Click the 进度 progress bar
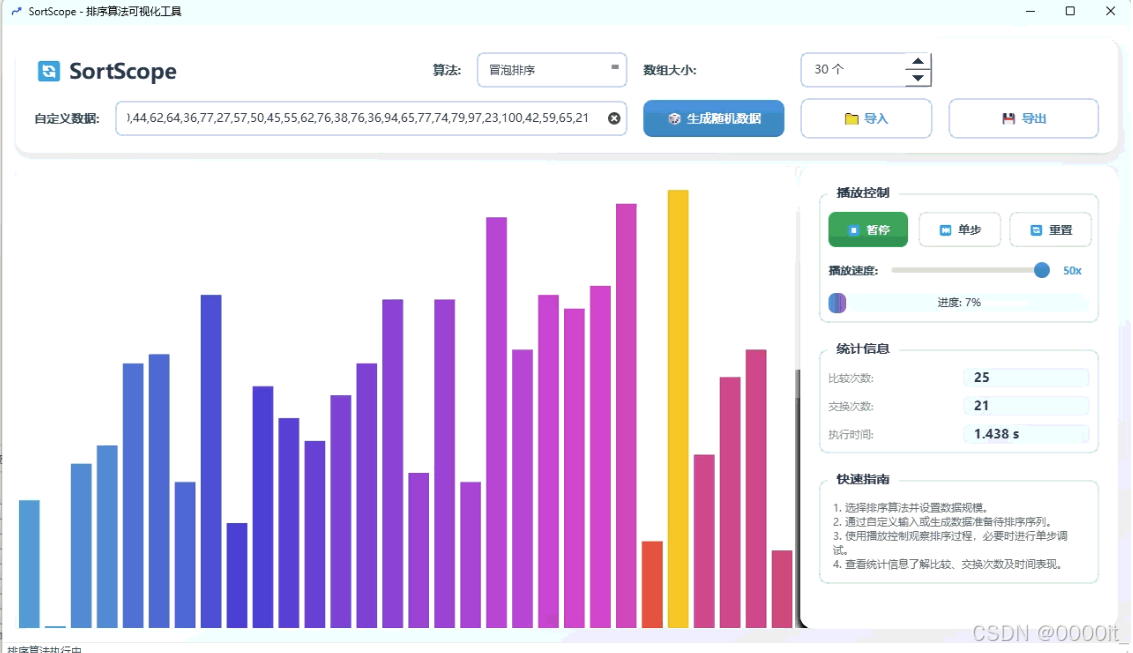Screen dimensions: 1133x653 tap(958, 303)
